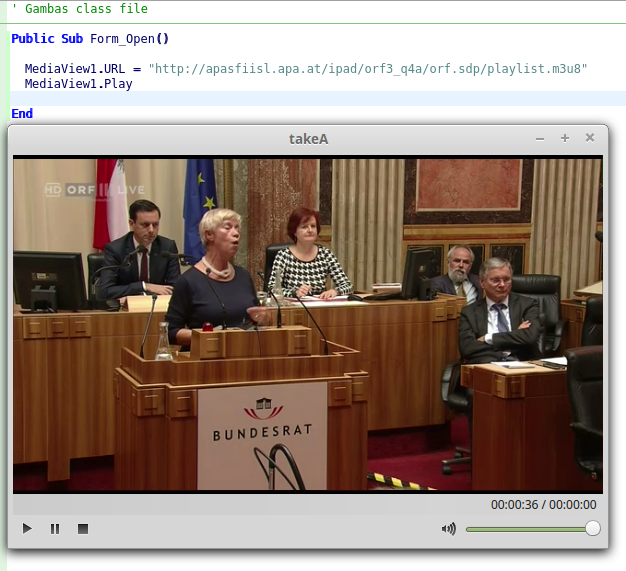Minimize the takeA window
This screenshot has width=626, height=571.
(x=540, y=139)
